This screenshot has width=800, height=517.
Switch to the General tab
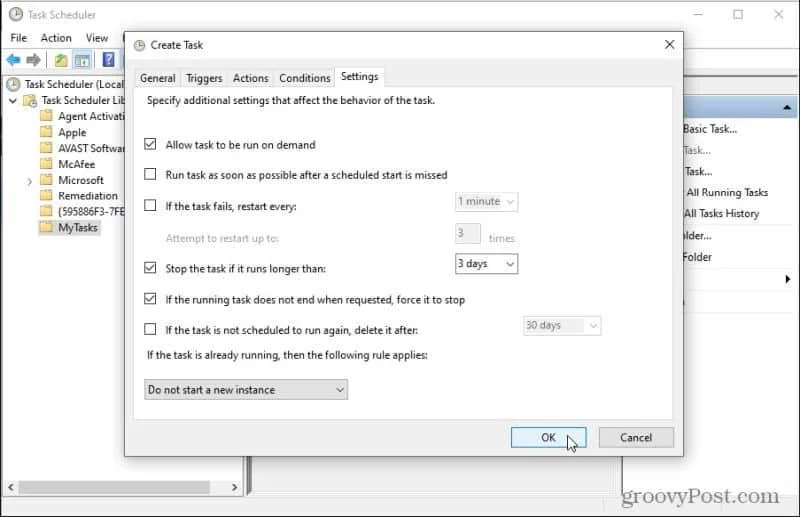coord(158,78)
